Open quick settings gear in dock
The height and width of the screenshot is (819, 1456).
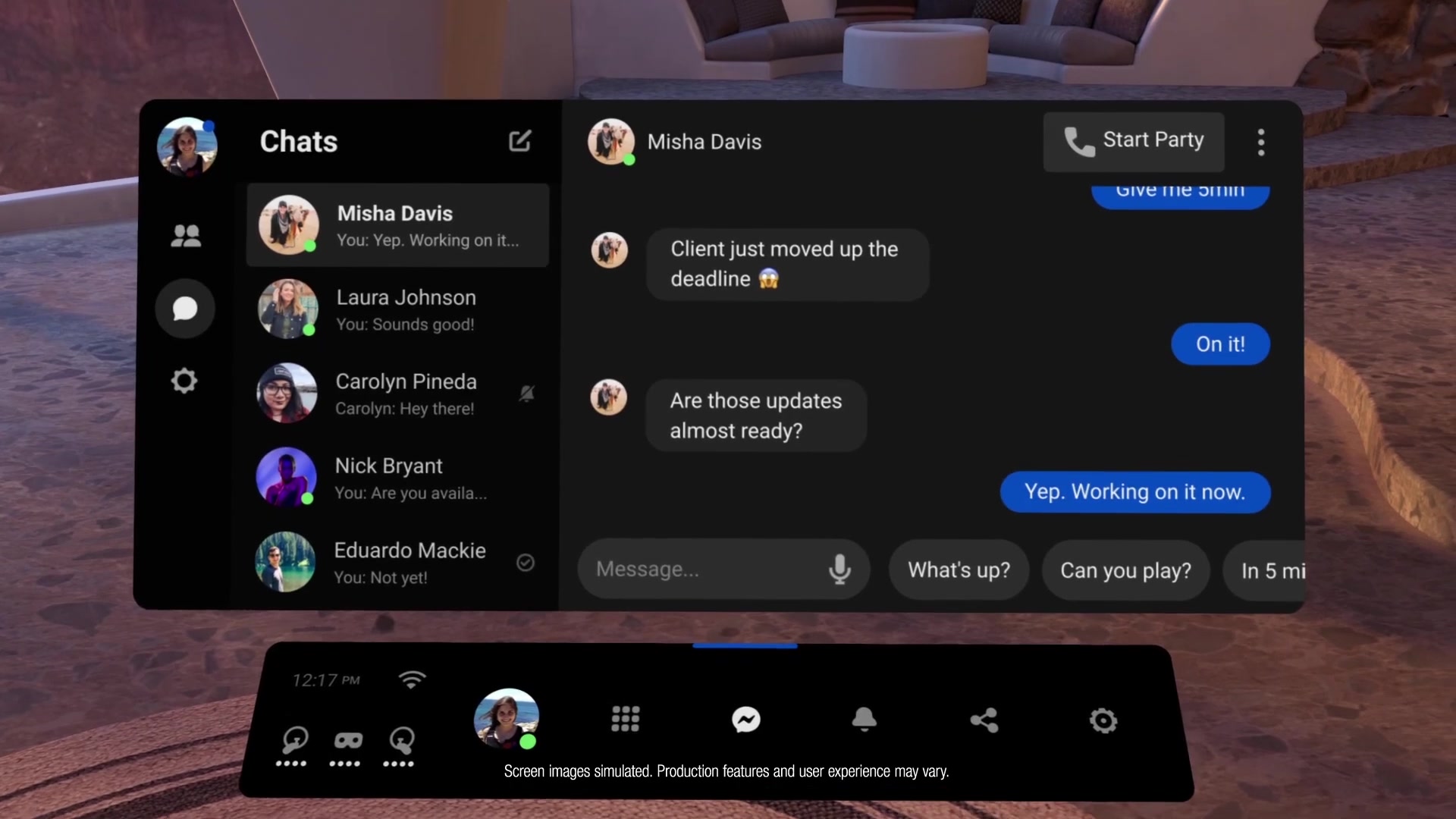(1103, 720)
